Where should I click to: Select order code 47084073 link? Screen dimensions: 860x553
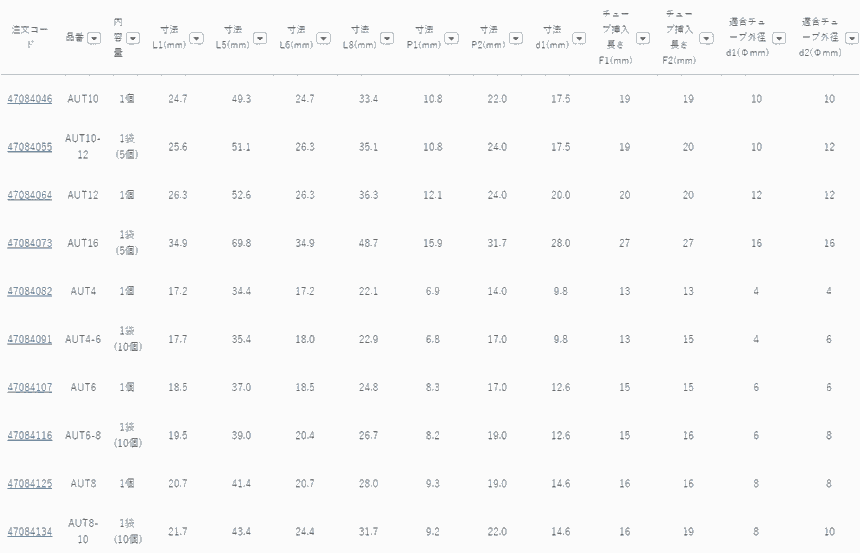click(30, 243)
